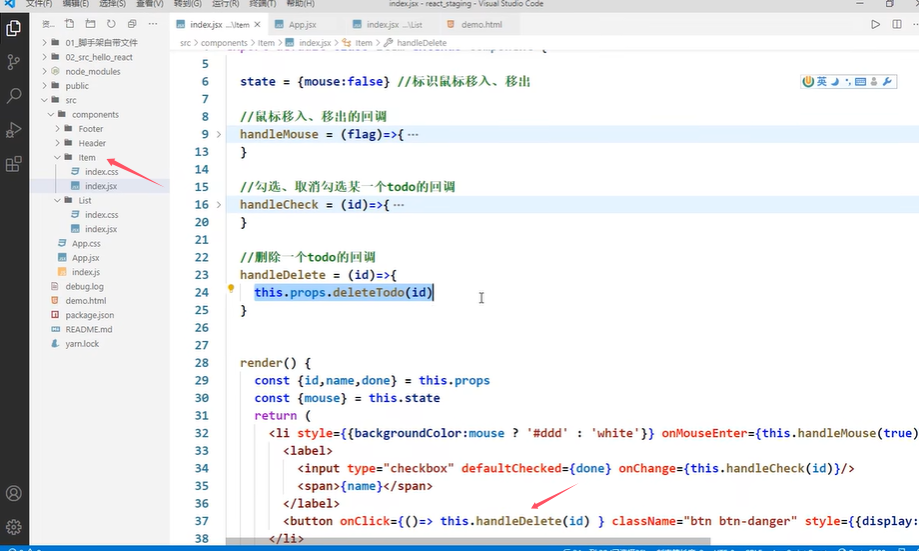Click the editor horizontal scrollbar

pyautogui.click(x=468, y=541)
